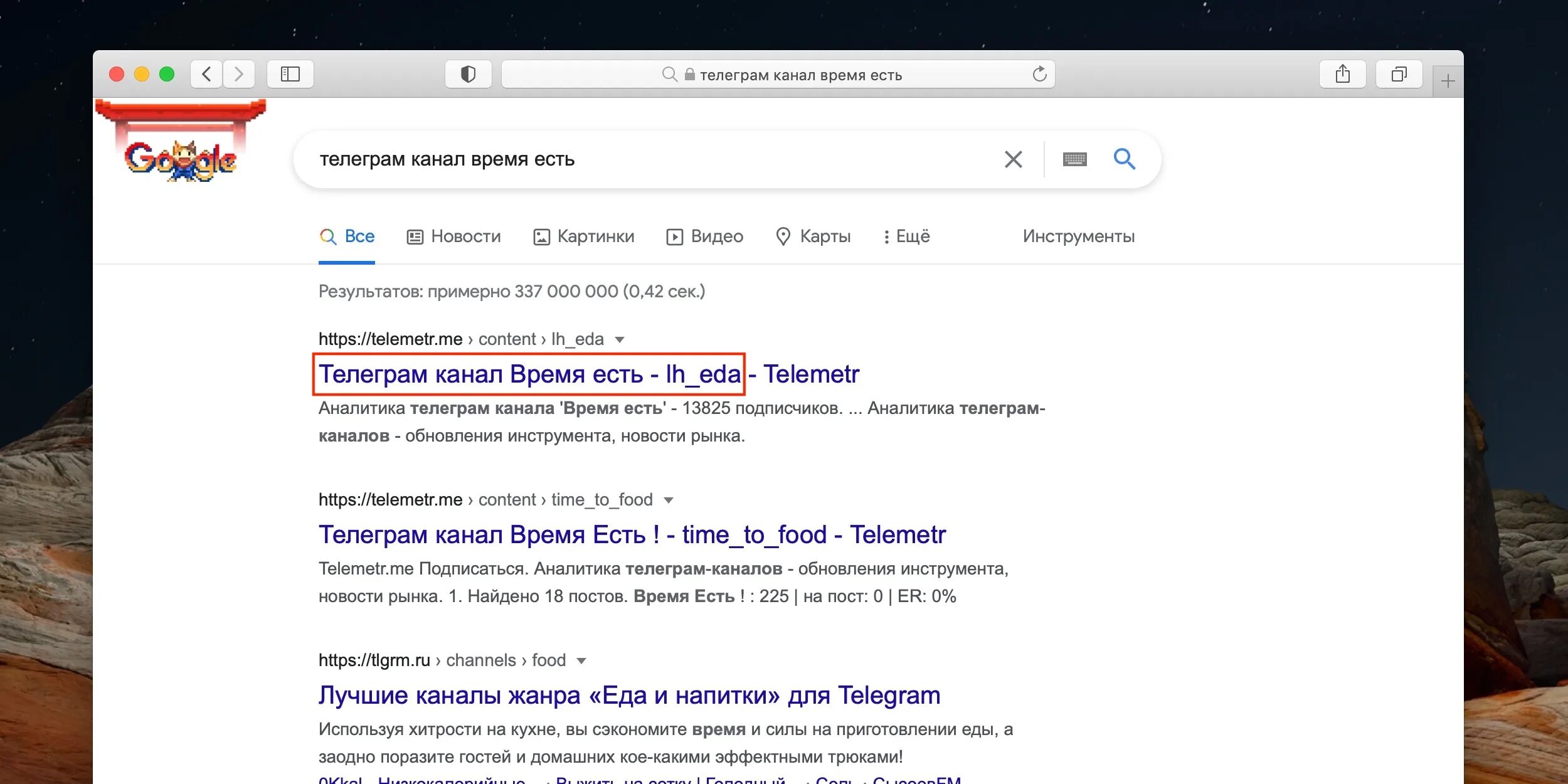Open the Ещё more menu
The image size is (1568, 784).
pyautogui.click(x=906, y=236)
